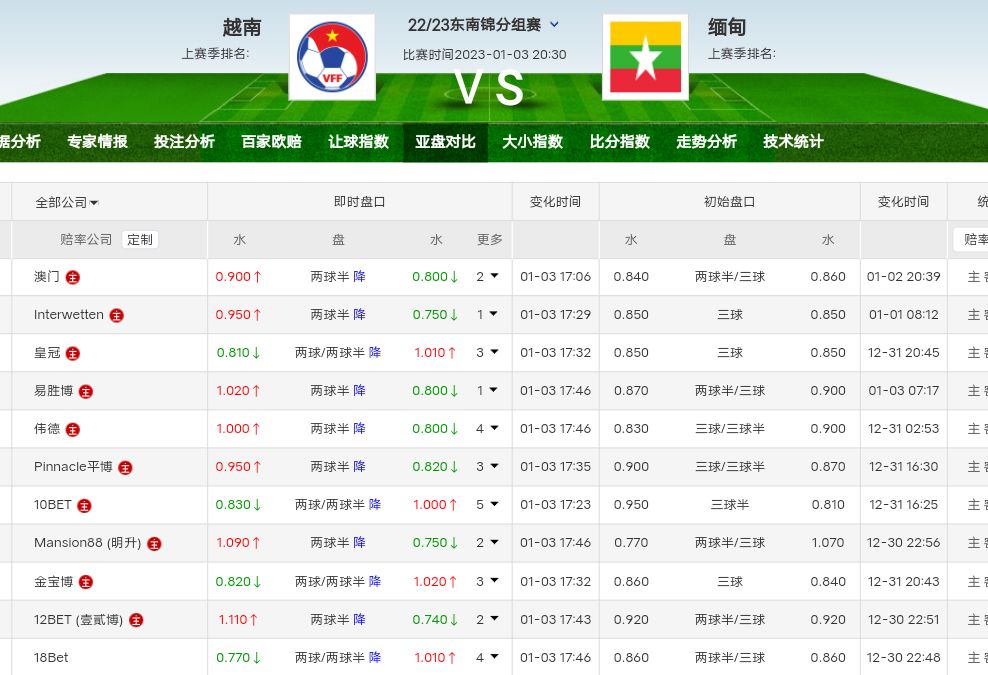The height and width of the screenshot is (675, 988).
Task: Click the red 主 icon beside Mansion88 (明升)
Action: click(x=154, y=543)
